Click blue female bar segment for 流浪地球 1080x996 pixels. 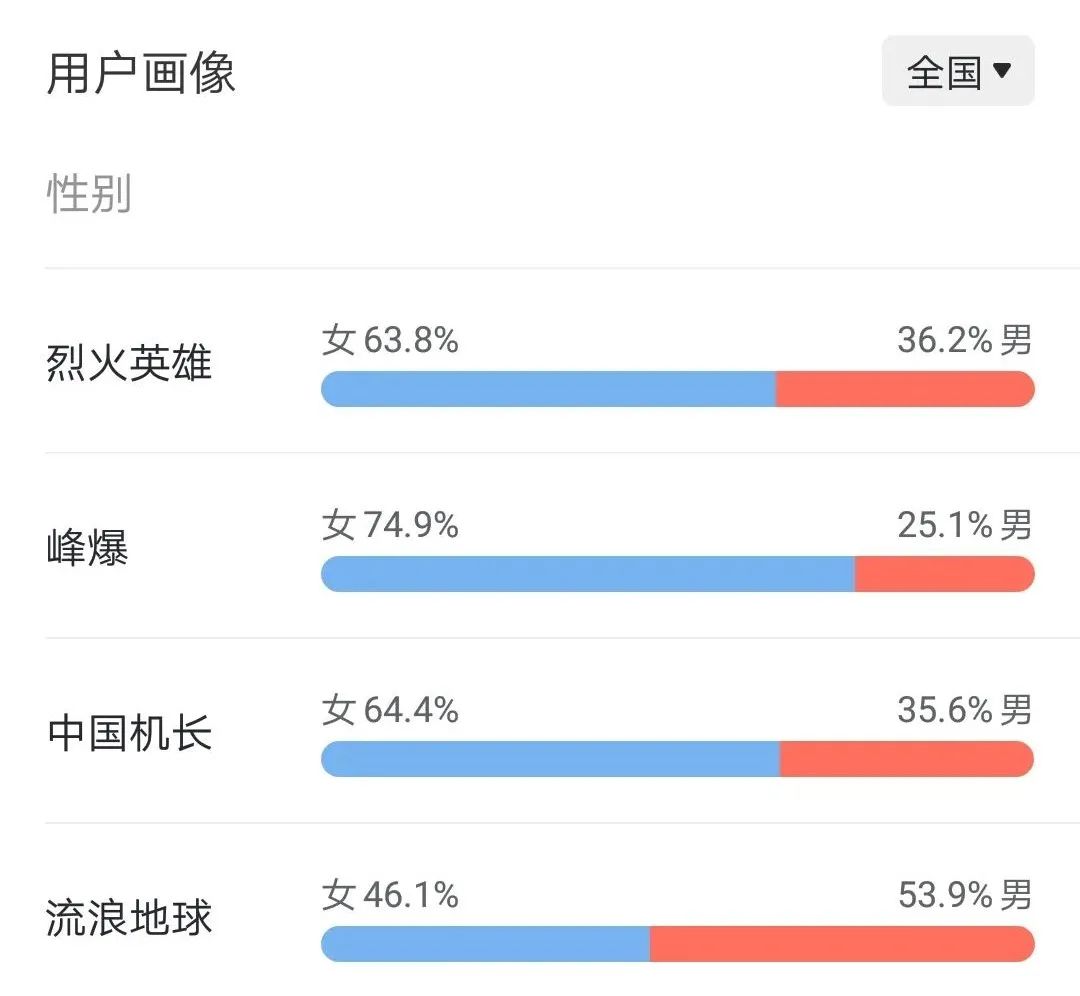coord(485,944)
